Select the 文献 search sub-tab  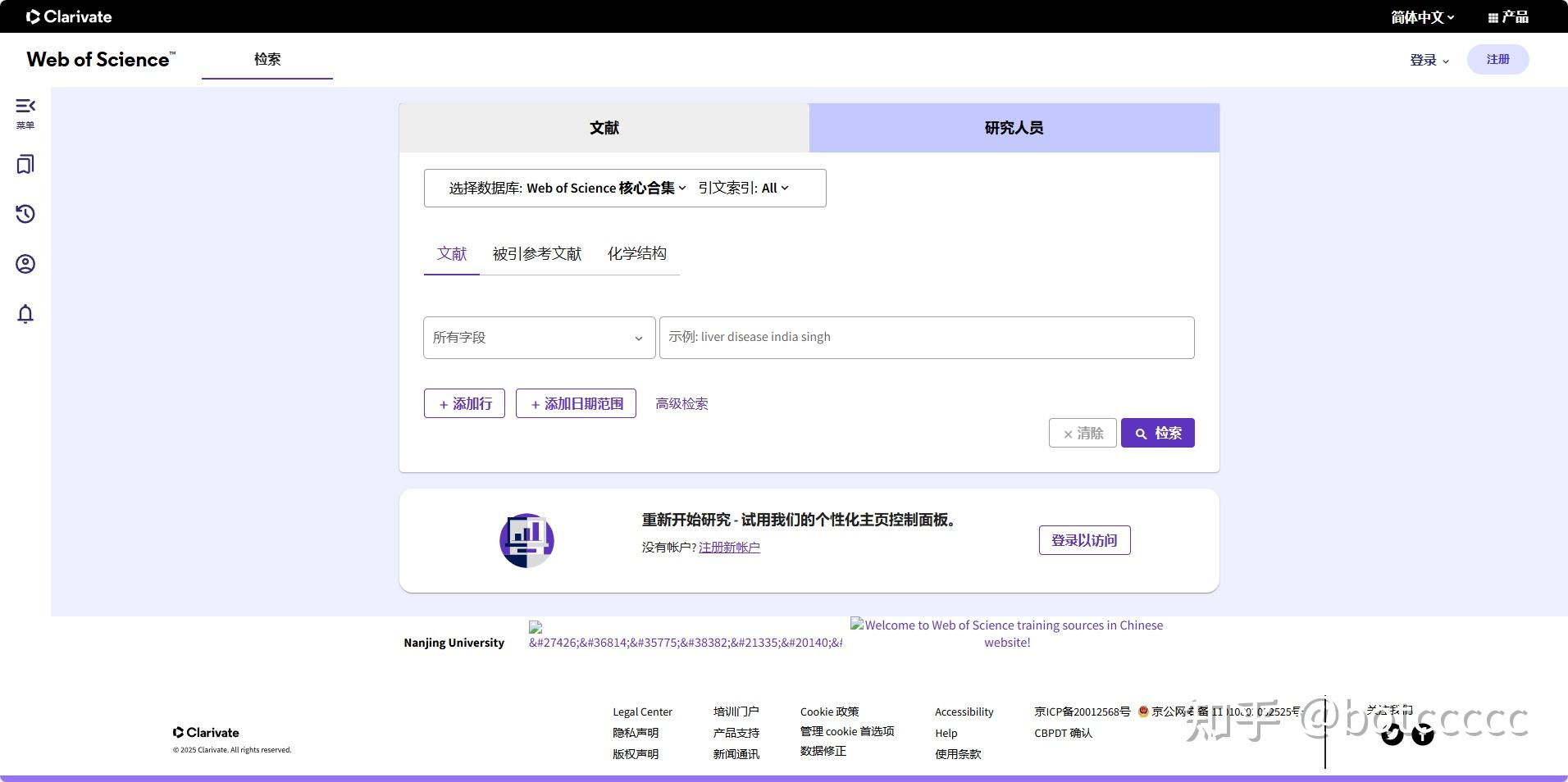pyautogui.click(x=452, y=254)
